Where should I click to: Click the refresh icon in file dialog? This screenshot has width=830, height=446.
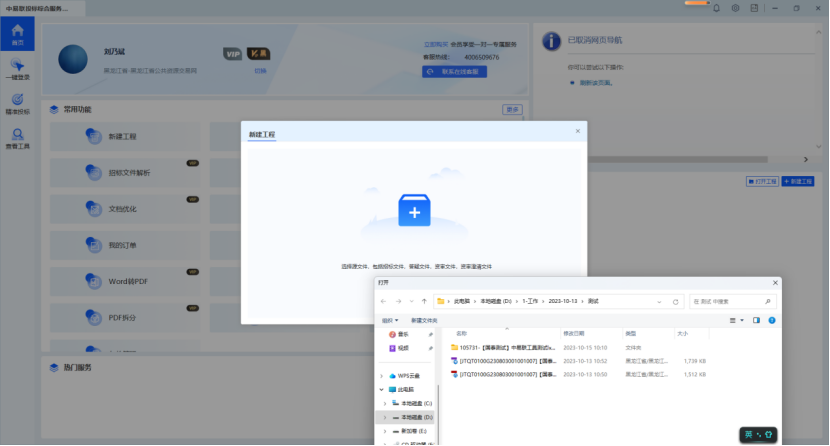point(676,301)
